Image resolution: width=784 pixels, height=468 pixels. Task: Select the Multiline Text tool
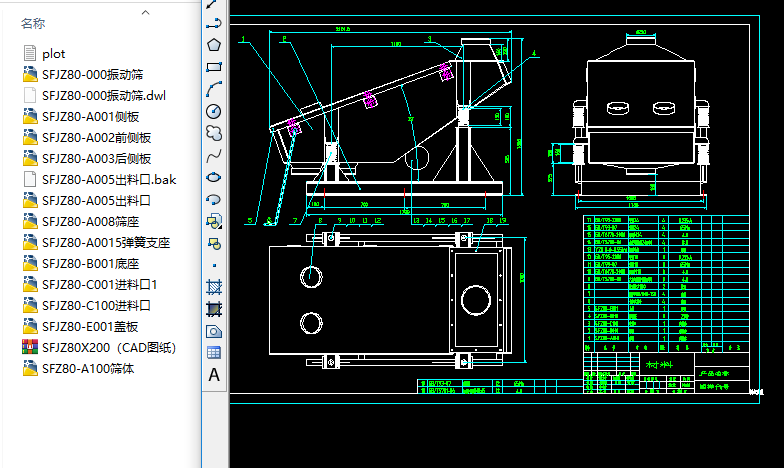tap(214, 374)
